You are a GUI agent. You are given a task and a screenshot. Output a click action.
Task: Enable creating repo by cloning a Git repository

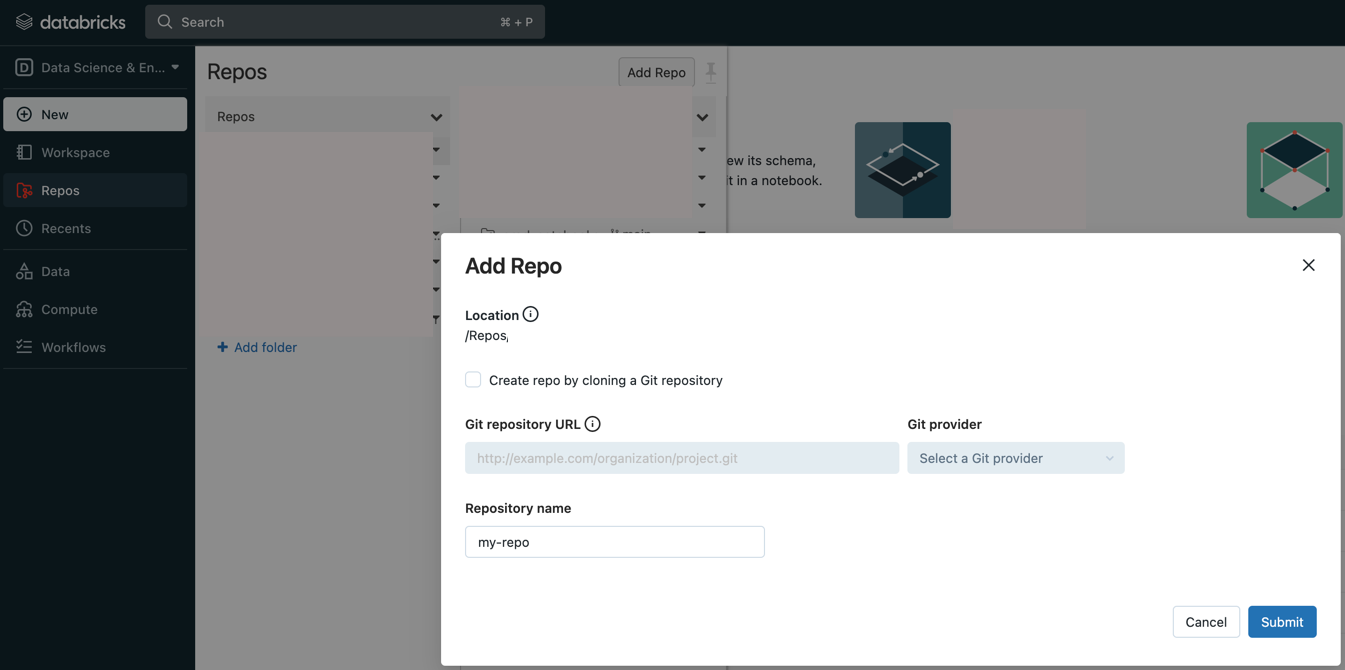pyautogui.click(x=472, y=379)
